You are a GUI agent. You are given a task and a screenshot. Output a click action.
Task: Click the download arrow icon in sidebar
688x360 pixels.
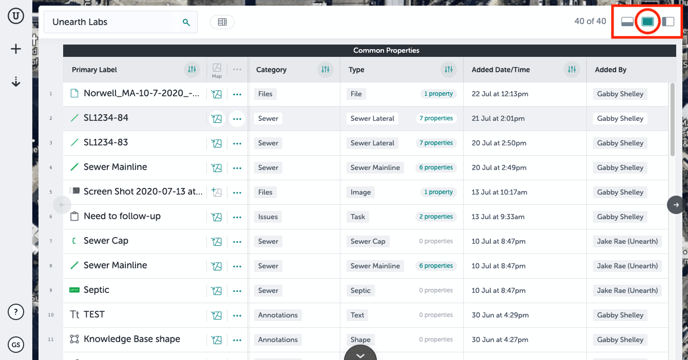click(x=16, y=82)
